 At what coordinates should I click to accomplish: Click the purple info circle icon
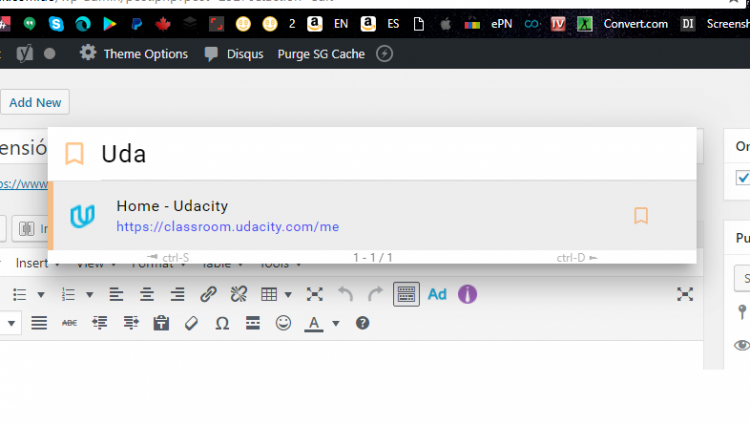[467, 294]
